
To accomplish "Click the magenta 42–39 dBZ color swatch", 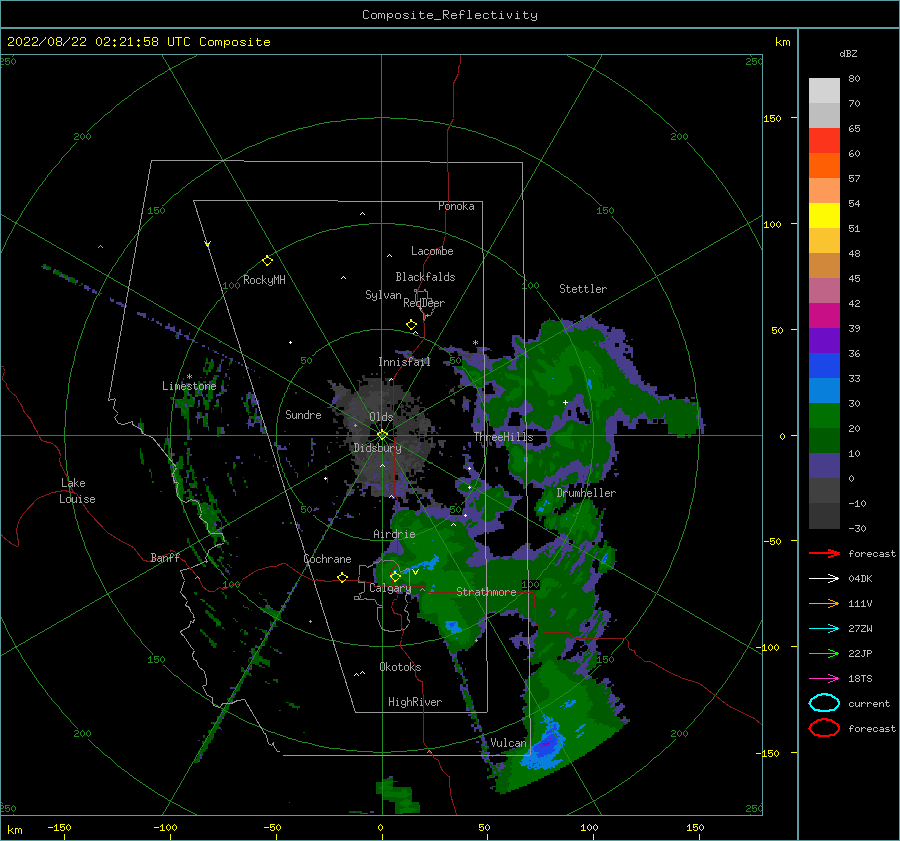I will (824, 316).
